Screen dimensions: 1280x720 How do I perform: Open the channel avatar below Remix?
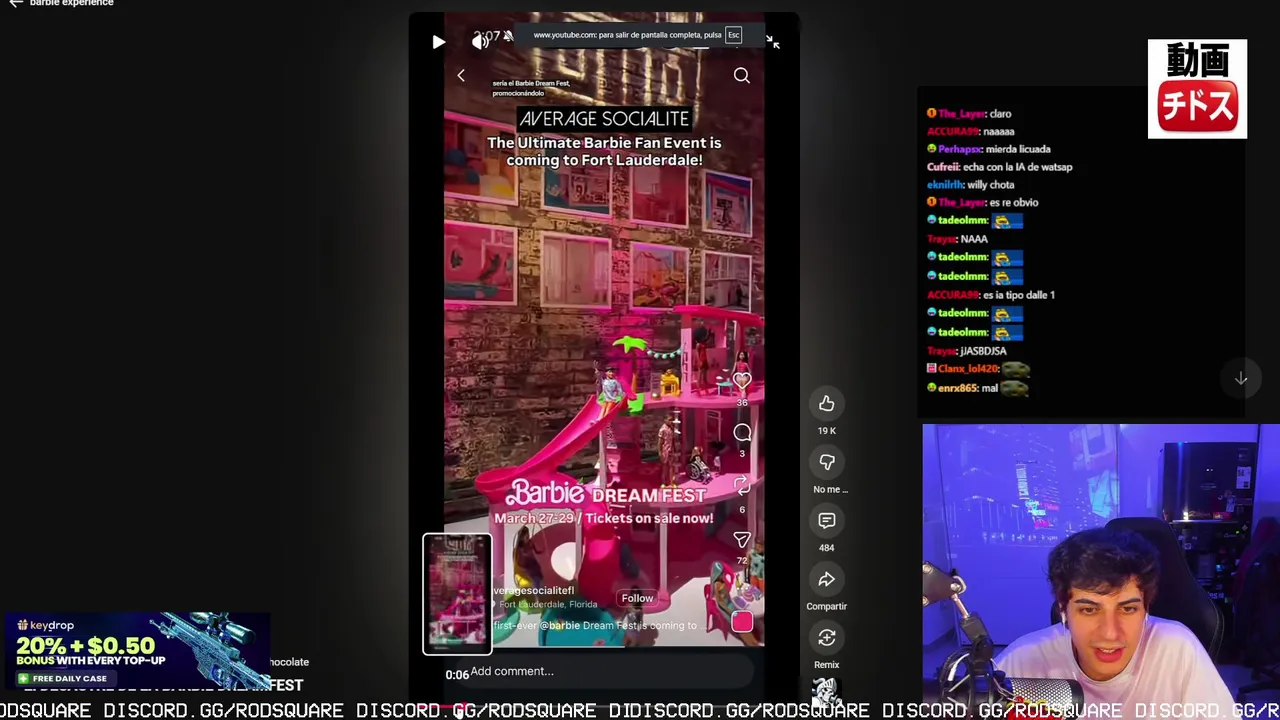pyautogui.click(x=825, y=691)
